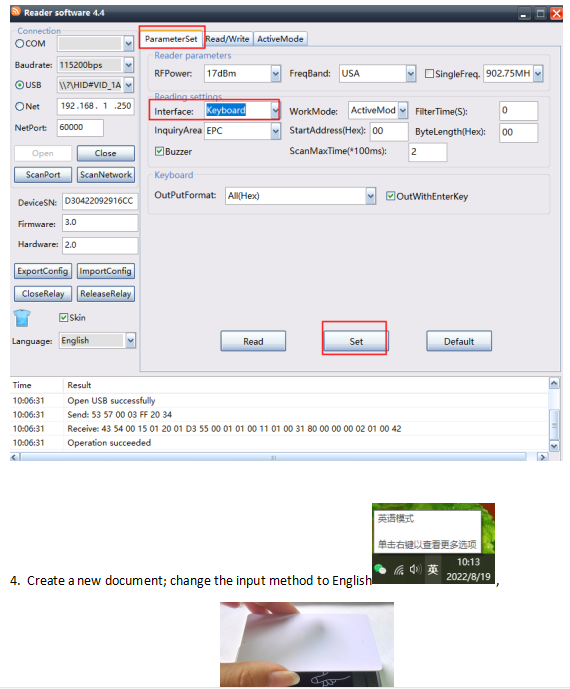Enable the SingleFreq checkbox
The height and width of the screenshot is (689, 570).
[x=429, y=74]
